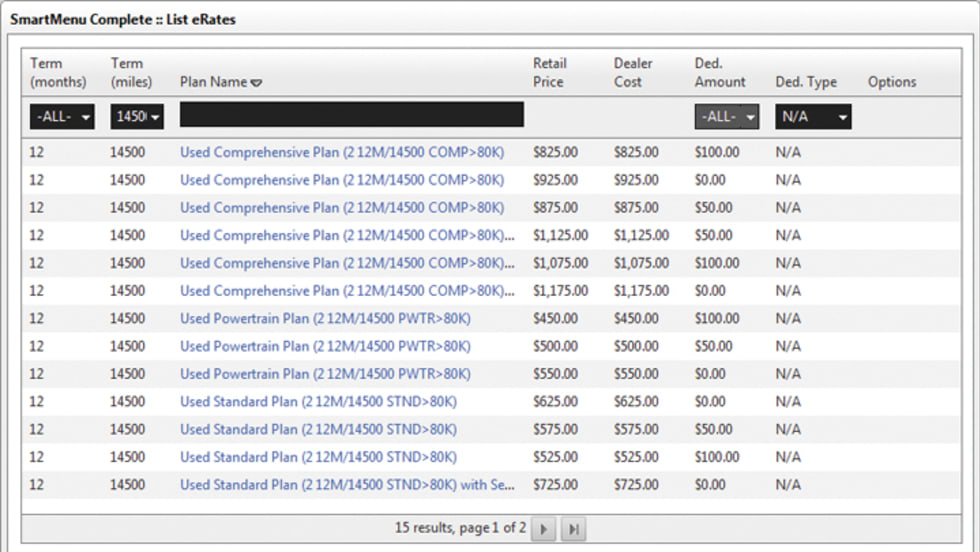
Task: Open the Term (miles) filter dropdown
Action: [x=137, y=117]
